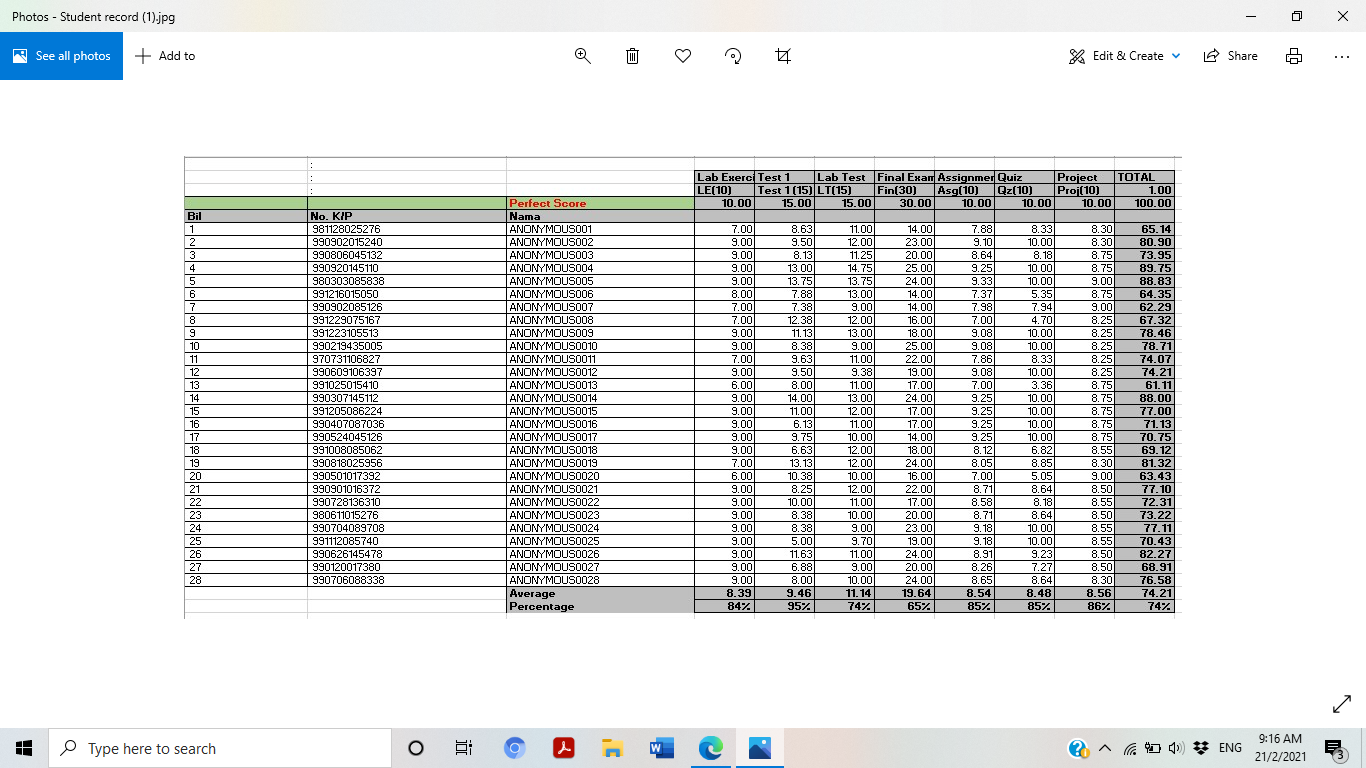Minimize the Photos window
This screenshot has height=768, width=1366.
(x=1251, y=16)
